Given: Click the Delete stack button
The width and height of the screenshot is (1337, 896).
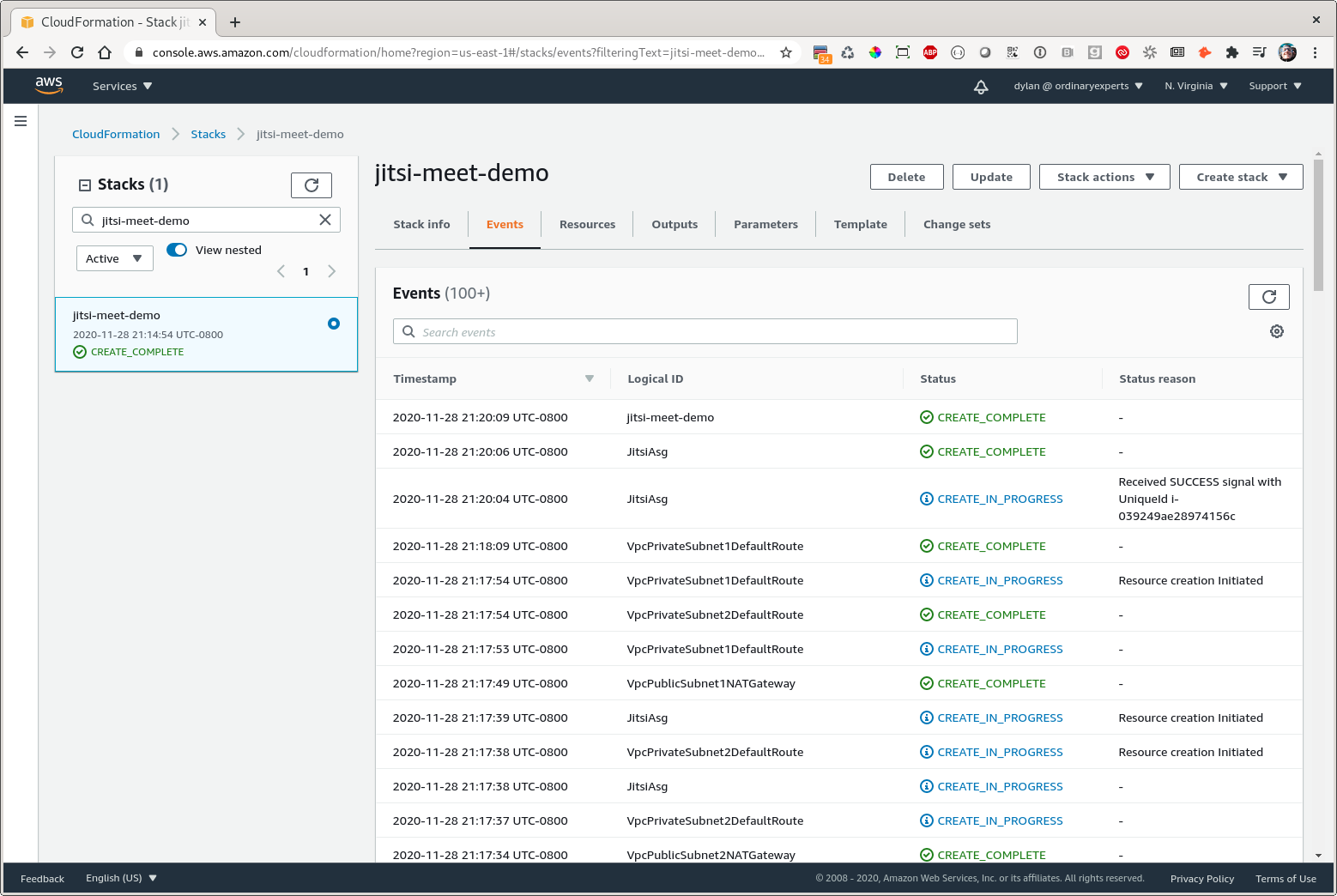Looking at the screenshot, I should [906, 177].
